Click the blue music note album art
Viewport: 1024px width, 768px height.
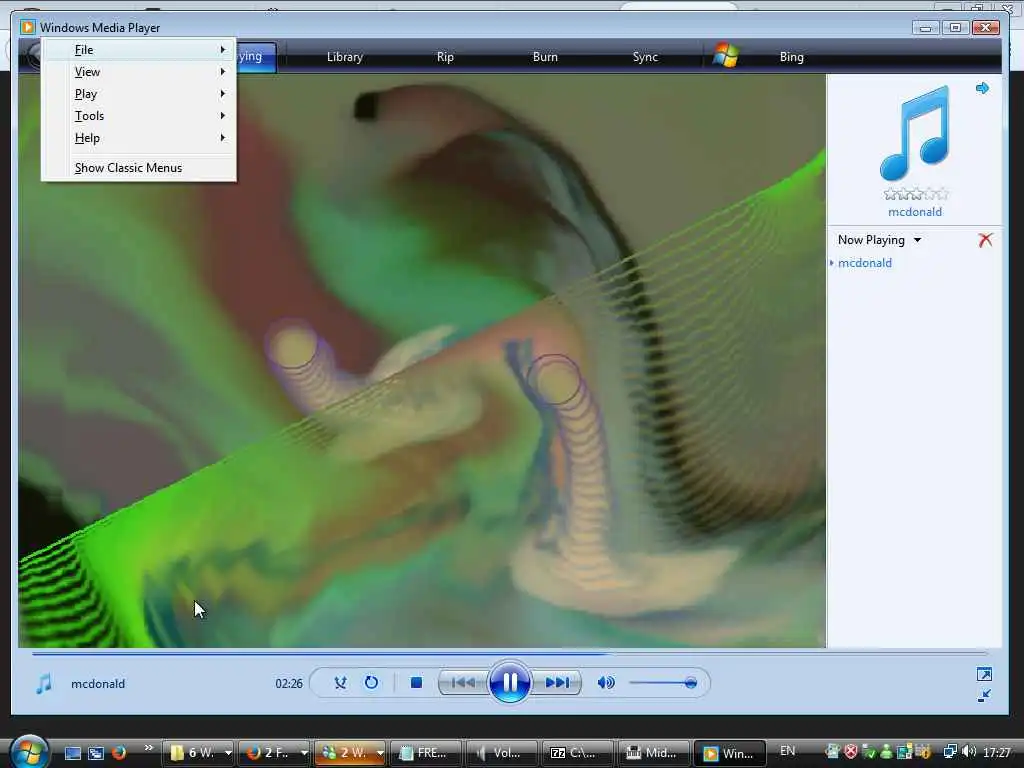click(x=914, y=133)
